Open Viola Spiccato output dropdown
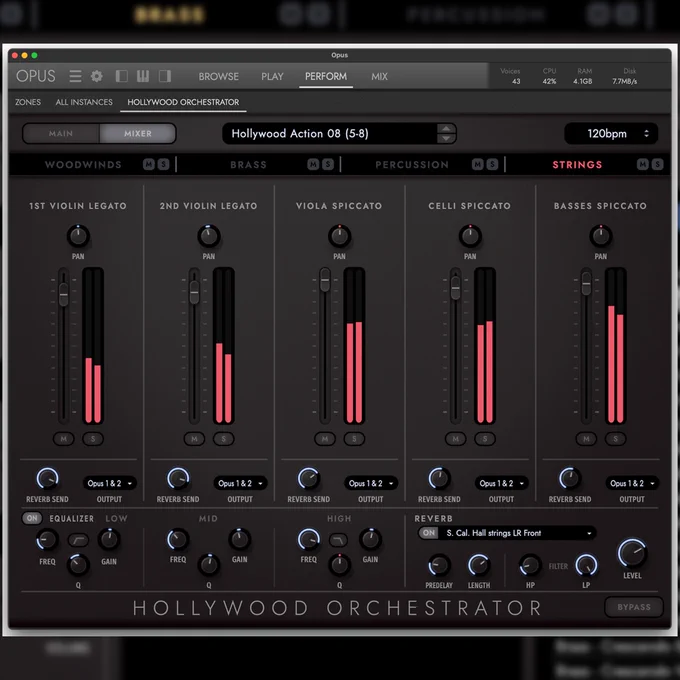680x680 pixels. pyautogui.click(x=371, y=483)
